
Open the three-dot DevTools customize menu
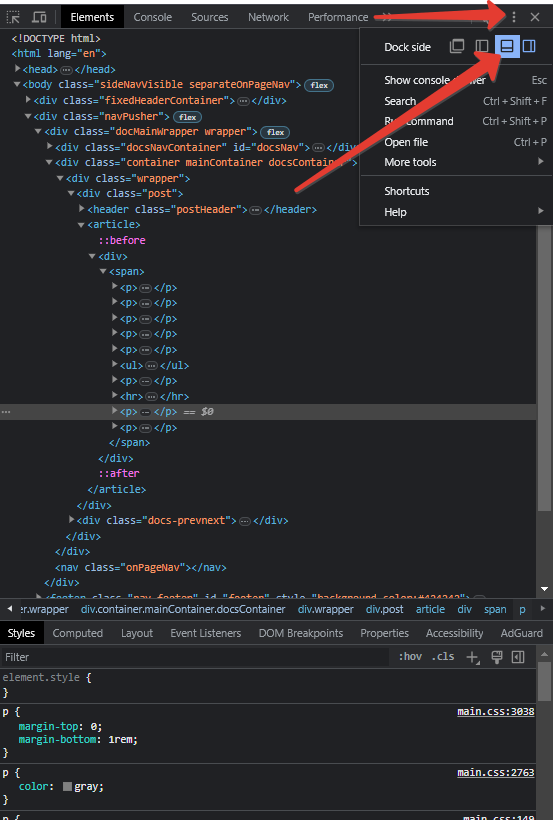514,17
